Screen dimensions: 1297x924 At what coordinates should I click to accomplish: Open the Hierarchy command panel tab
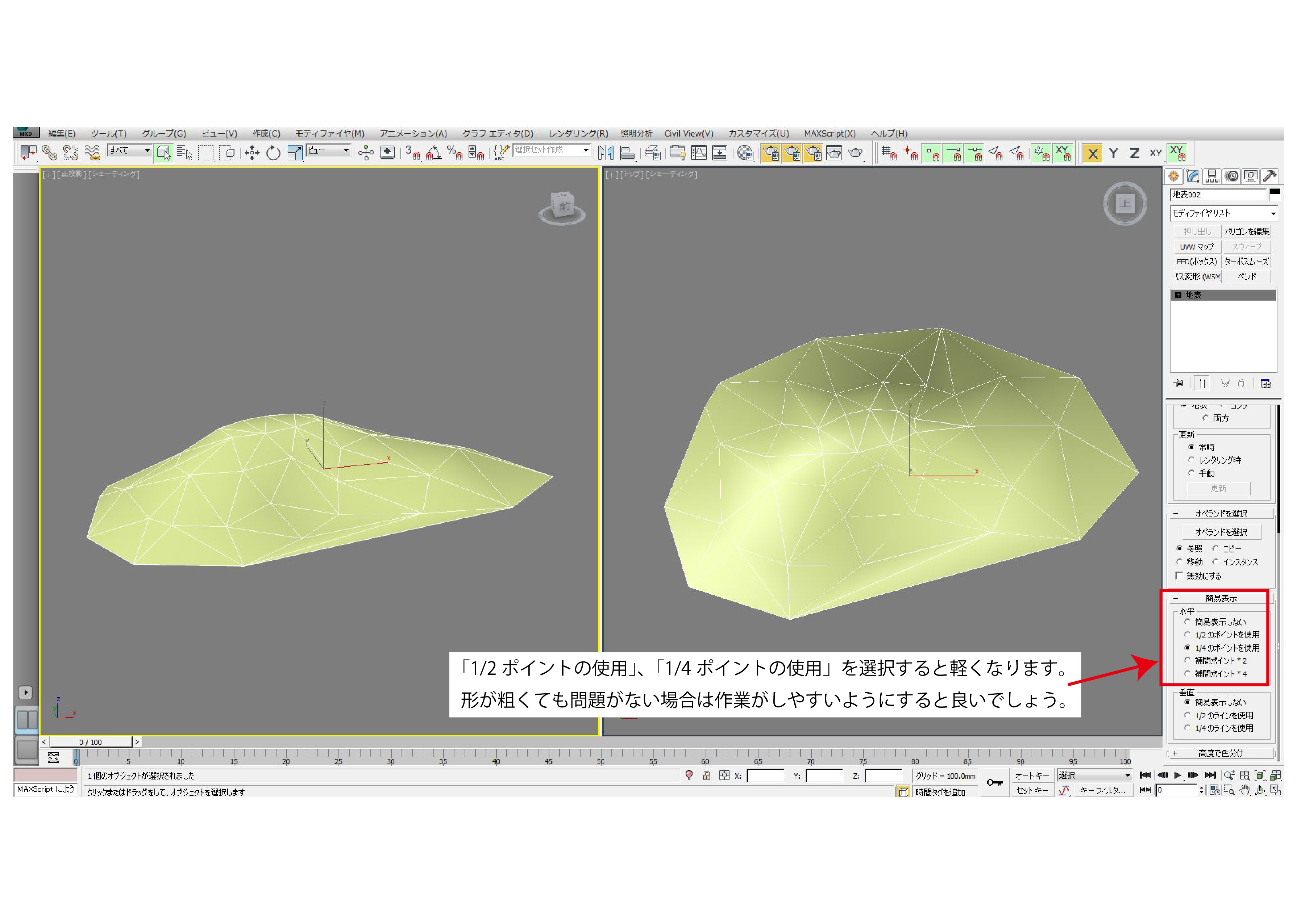pos(1212,176)
